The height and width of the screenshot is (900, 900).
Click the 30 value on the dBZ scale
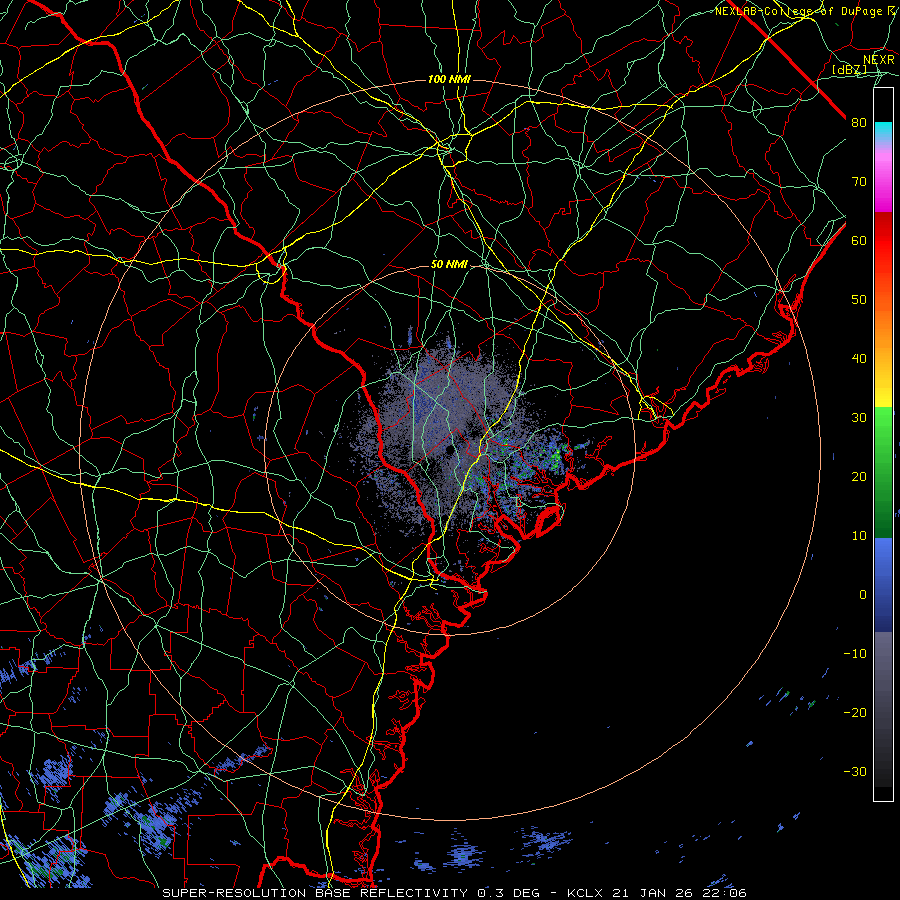point(859,417)
